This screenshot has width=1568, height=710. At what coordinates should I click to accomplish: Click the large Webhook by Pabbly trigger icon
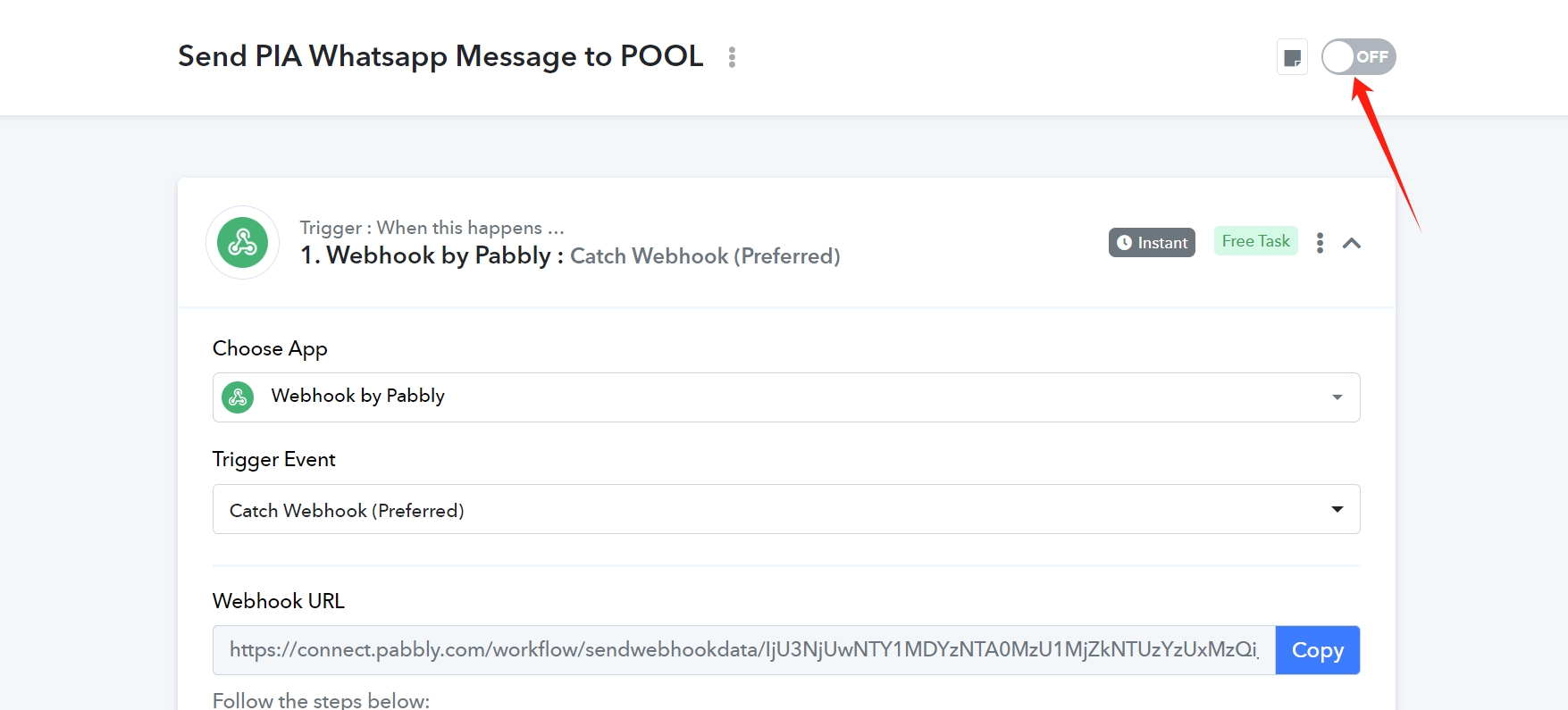pos(243,242)
